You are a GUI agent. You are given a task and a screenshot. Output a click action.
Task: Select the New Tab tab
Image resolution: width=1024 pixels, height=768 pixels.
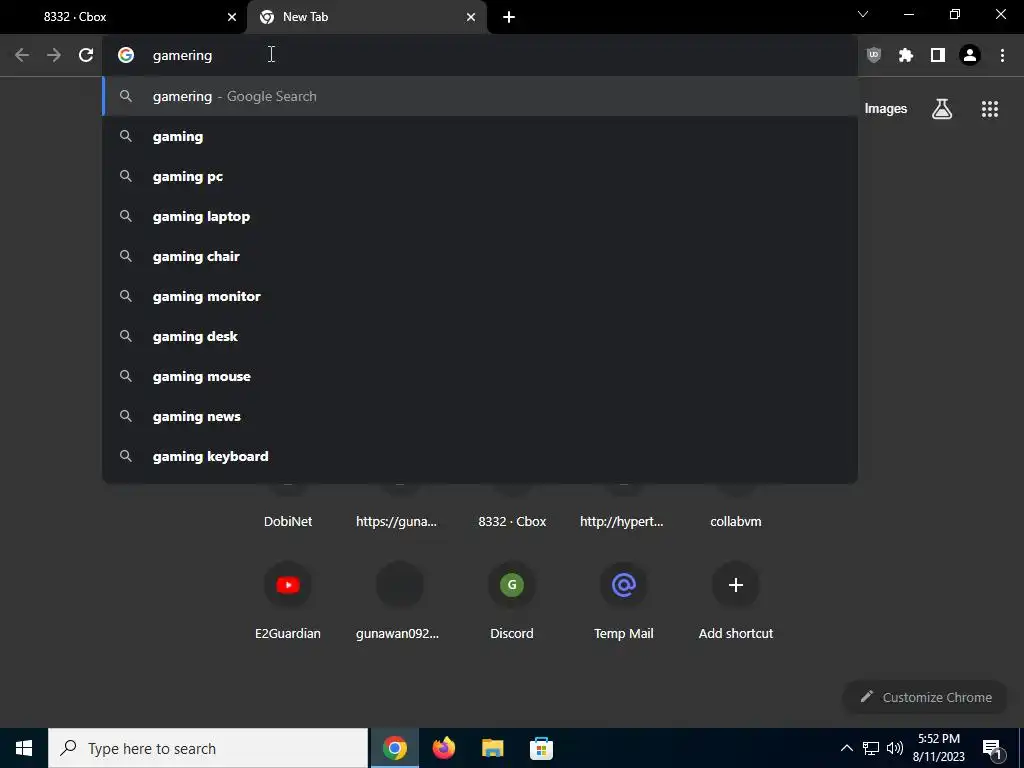click(366, 17)
